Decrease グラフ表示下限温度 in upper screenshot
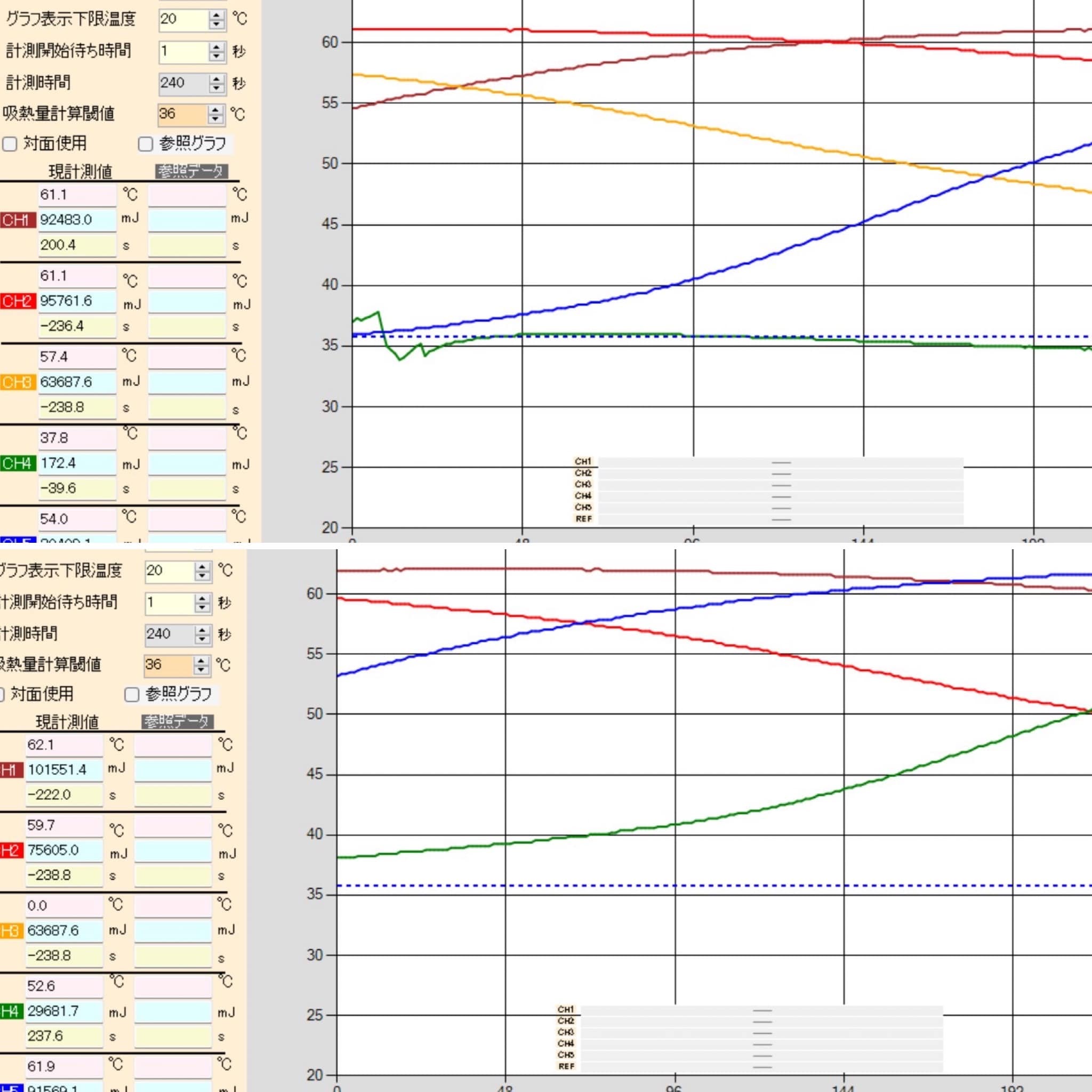This screenshot has width=1092, height=1092. [216, 24]
